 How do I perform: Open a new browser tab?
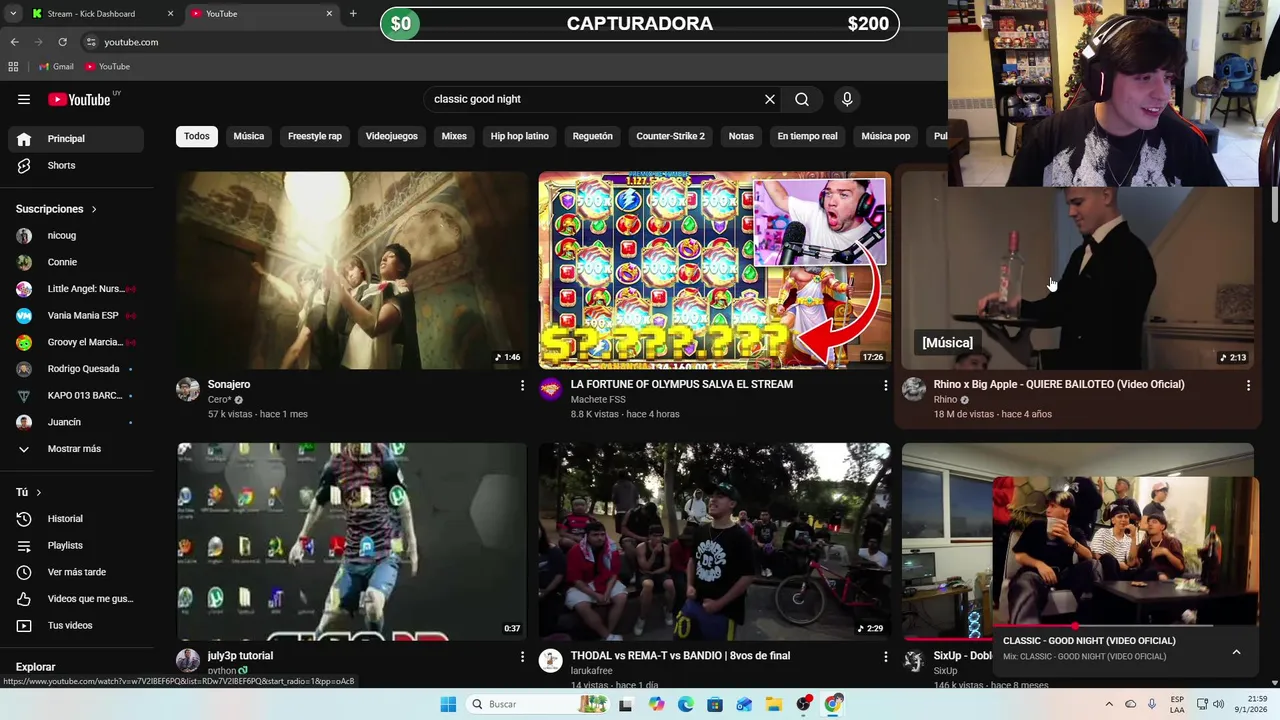pos(353,14)
